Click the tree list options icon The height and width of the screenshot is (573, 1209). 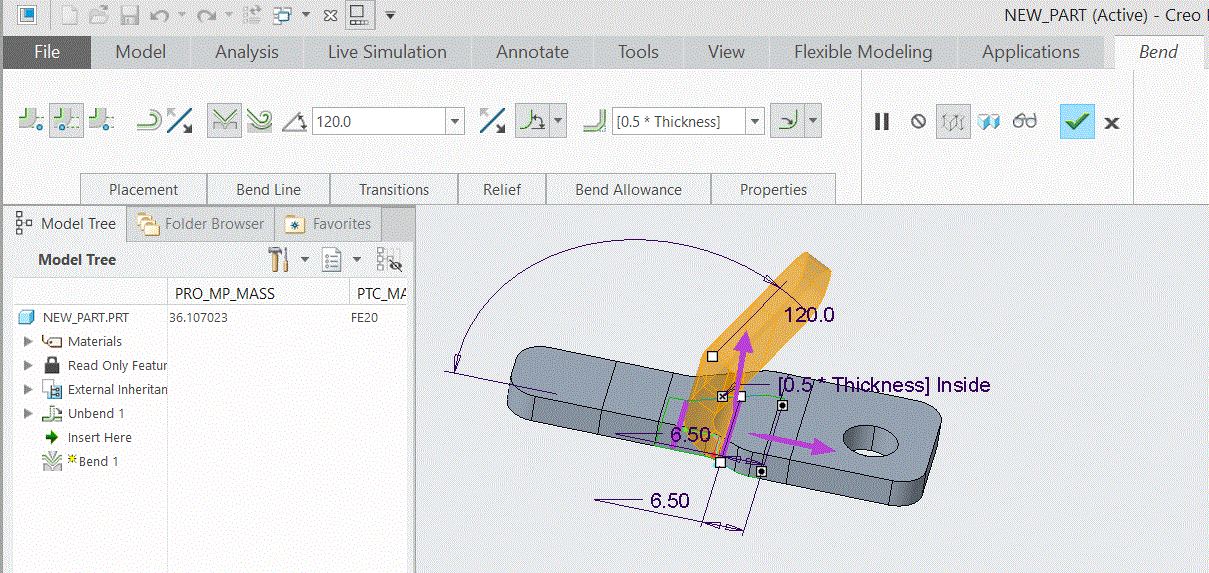332,260
